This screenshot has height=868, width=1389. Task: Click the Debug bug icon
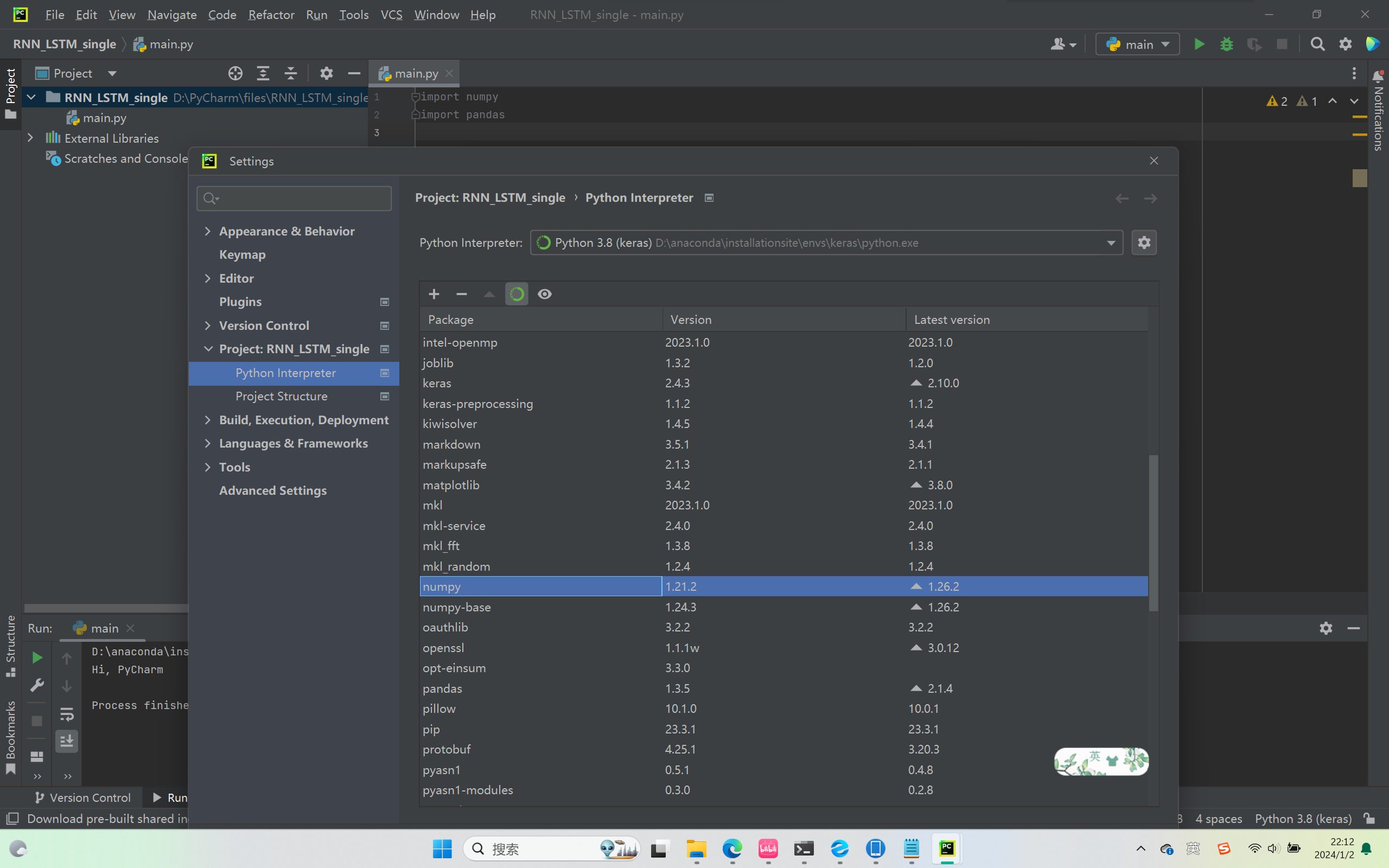click(x=1227, y=44)
